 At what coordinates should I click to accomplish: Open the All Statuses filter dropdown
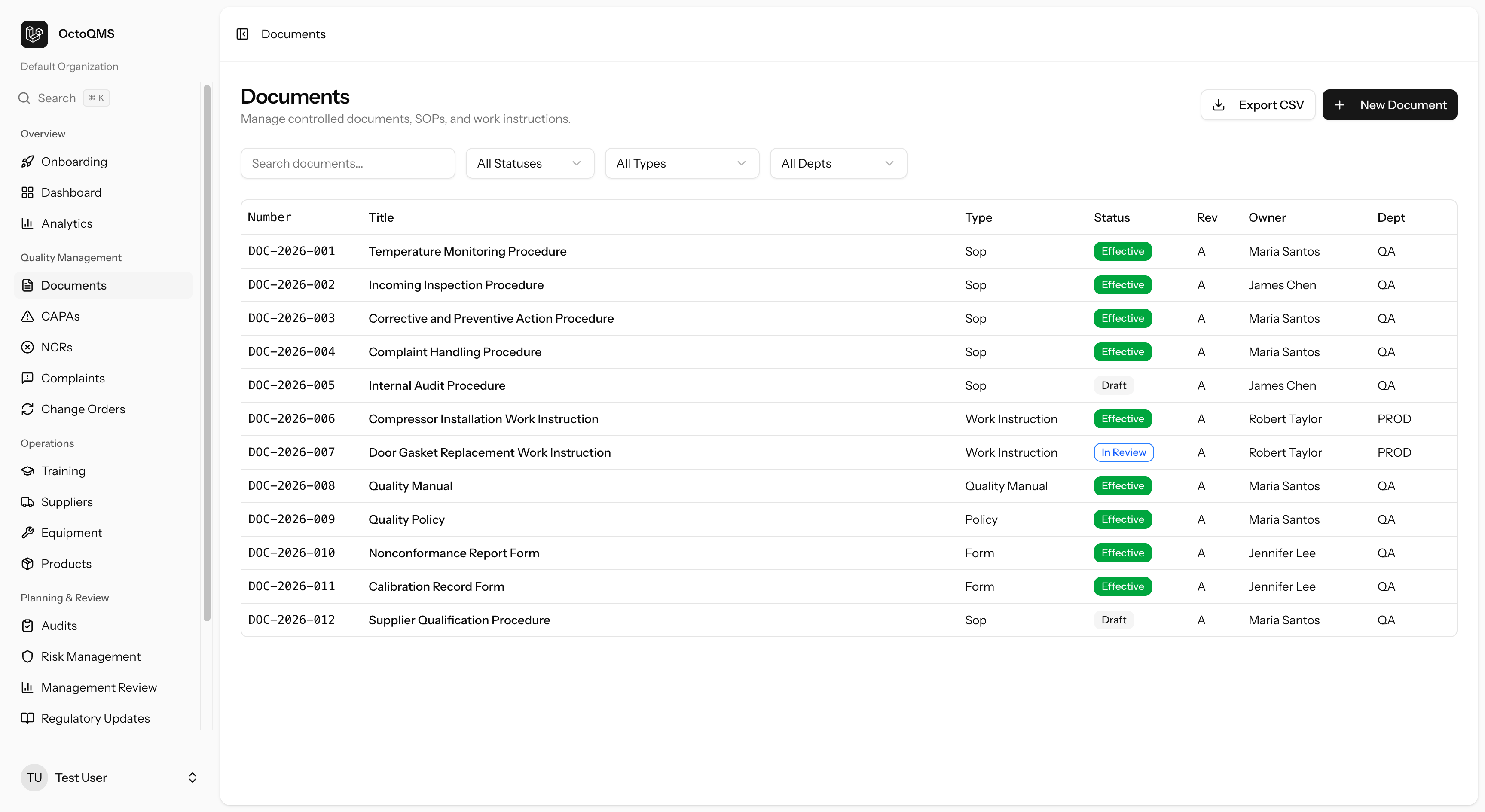pyautogui.click(x=530, y=163)
